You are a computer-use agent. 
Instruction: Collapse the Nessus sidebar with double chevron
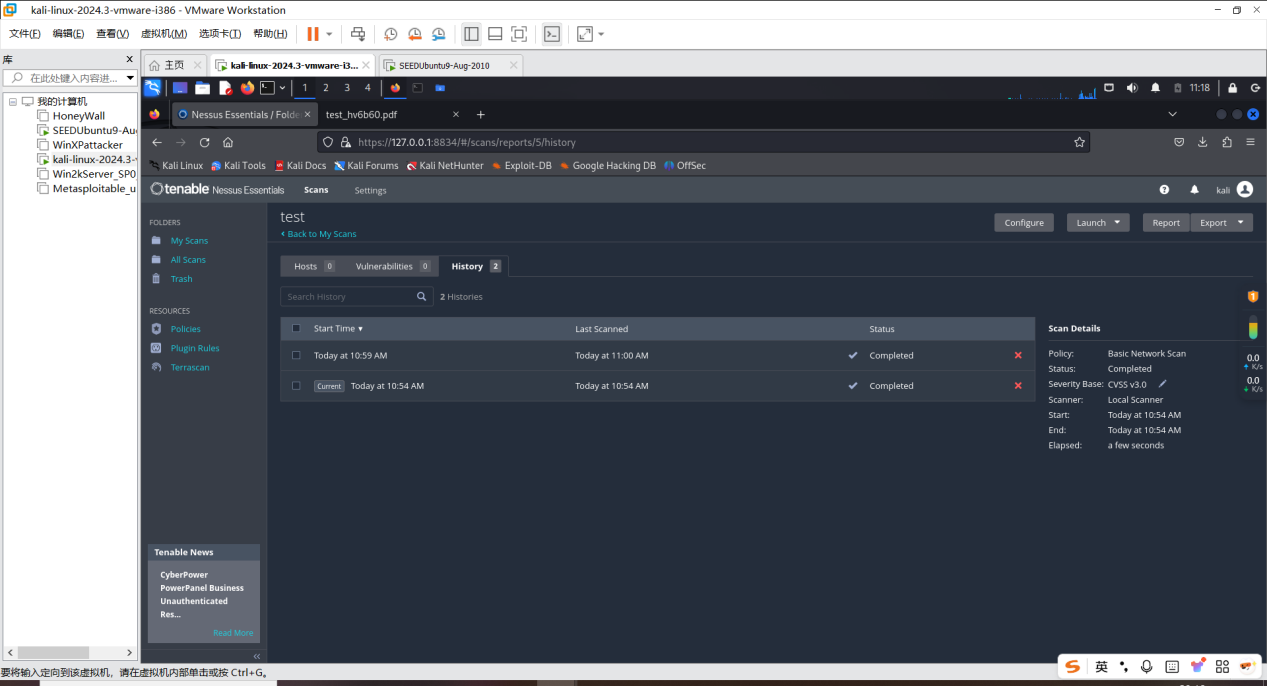(x=257, y=656)
